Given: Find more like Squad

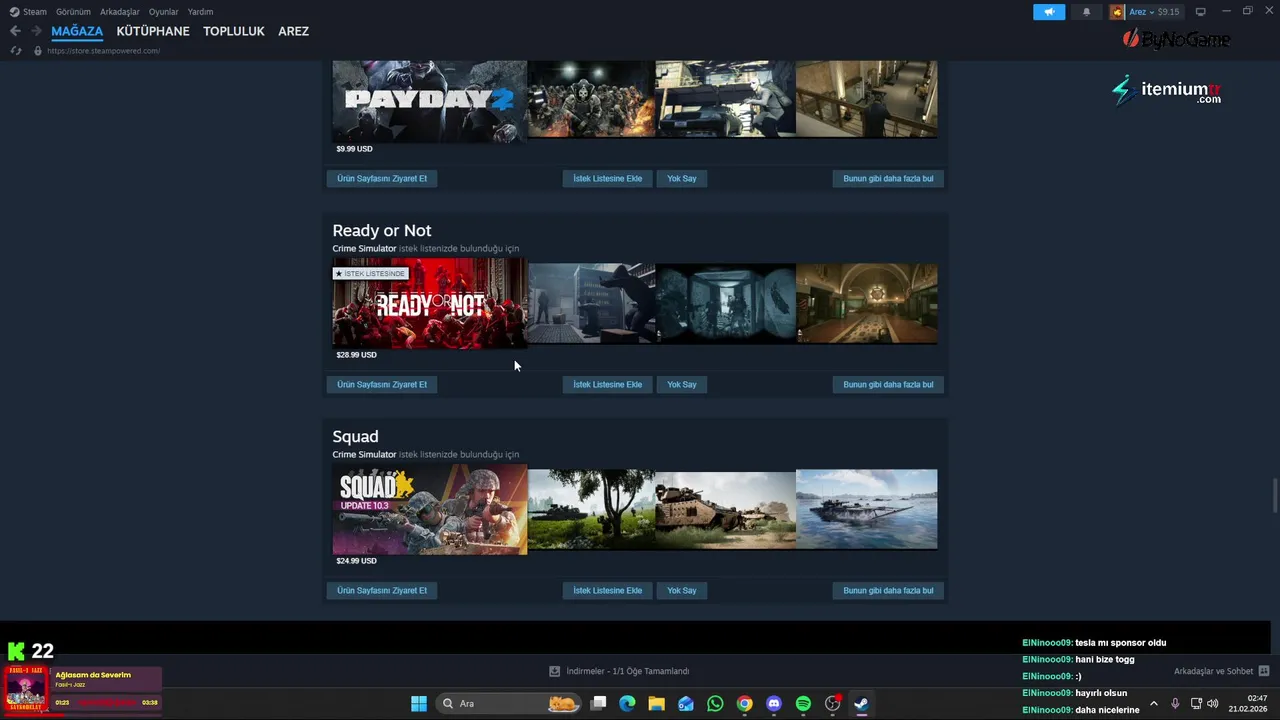Looking at the screenshot, I should (x=888, y=590).
